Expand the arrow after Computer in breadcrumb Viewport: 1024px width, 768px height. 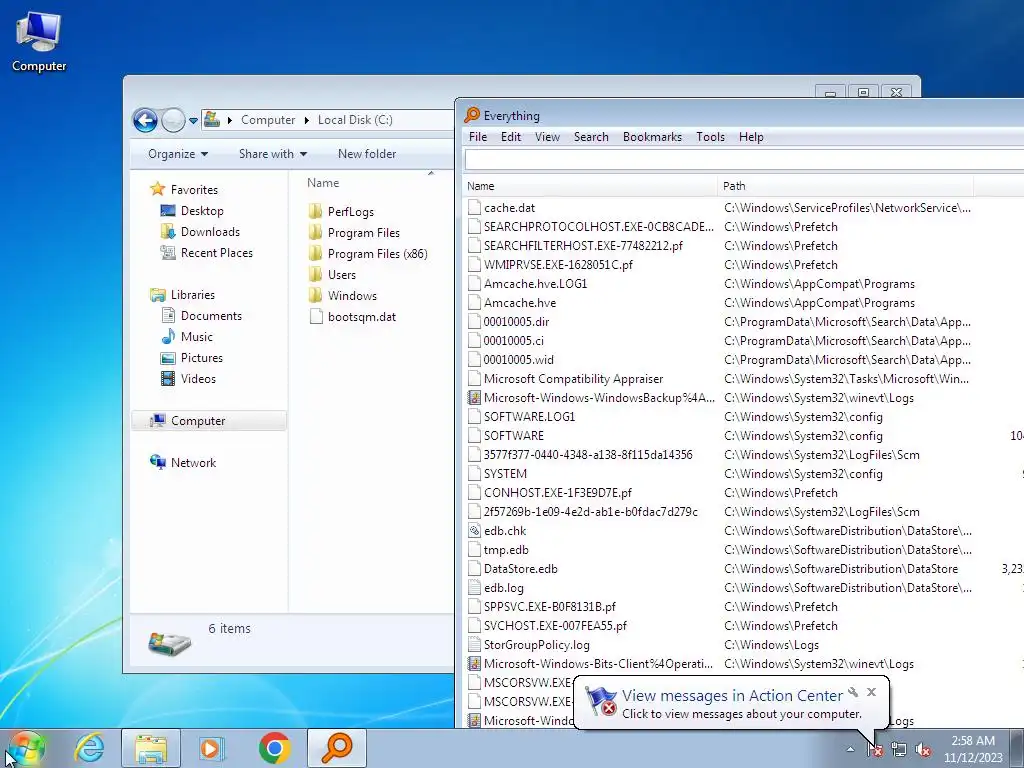click(306, 120)
